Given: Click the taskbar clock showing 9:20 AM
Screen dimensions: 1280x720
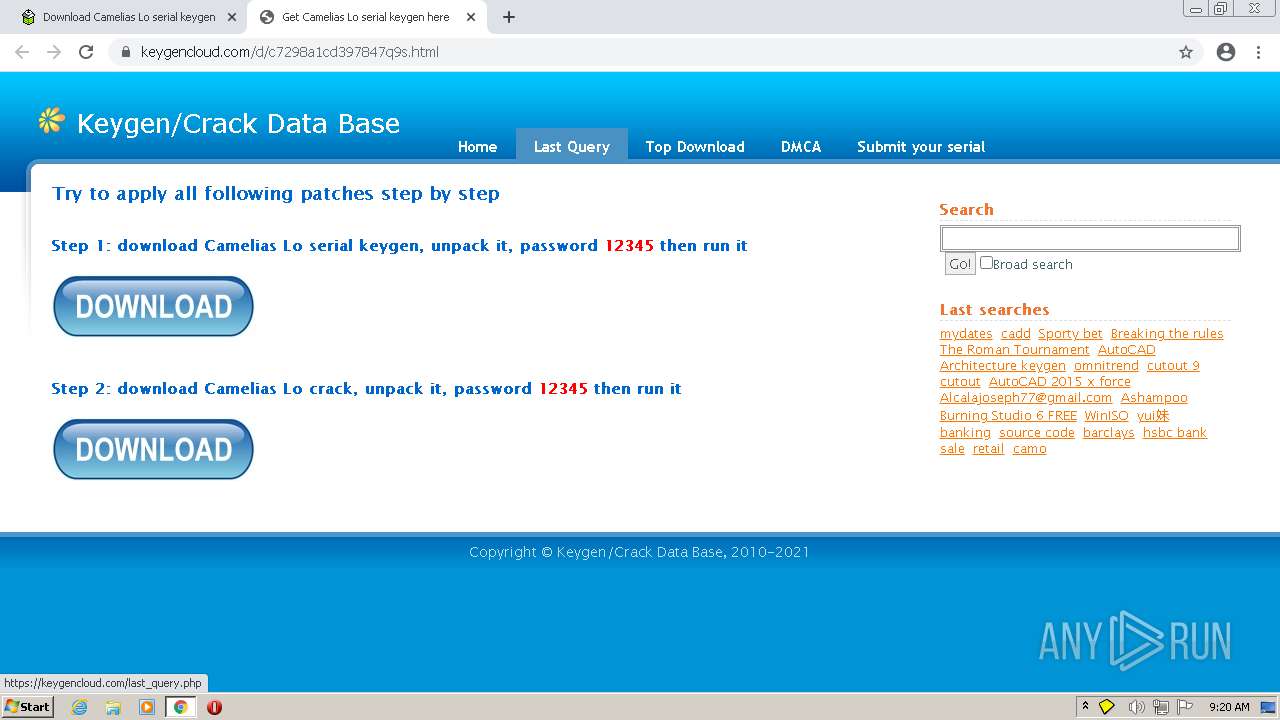Looking at the screenshot, I should [x=1229, y=707].
